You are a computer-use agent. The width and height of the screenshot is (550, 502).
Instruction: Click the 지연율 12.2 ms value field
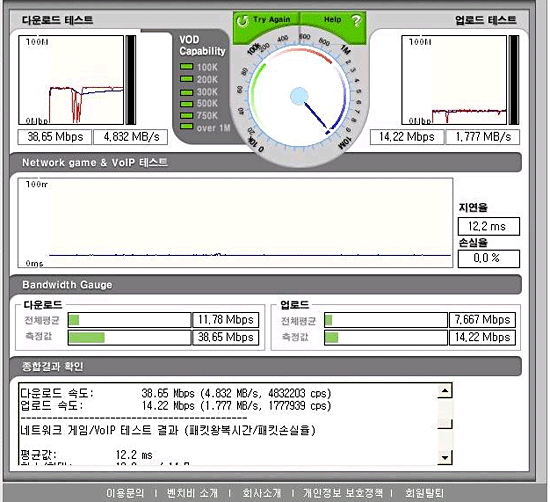[x=489, y=226]
